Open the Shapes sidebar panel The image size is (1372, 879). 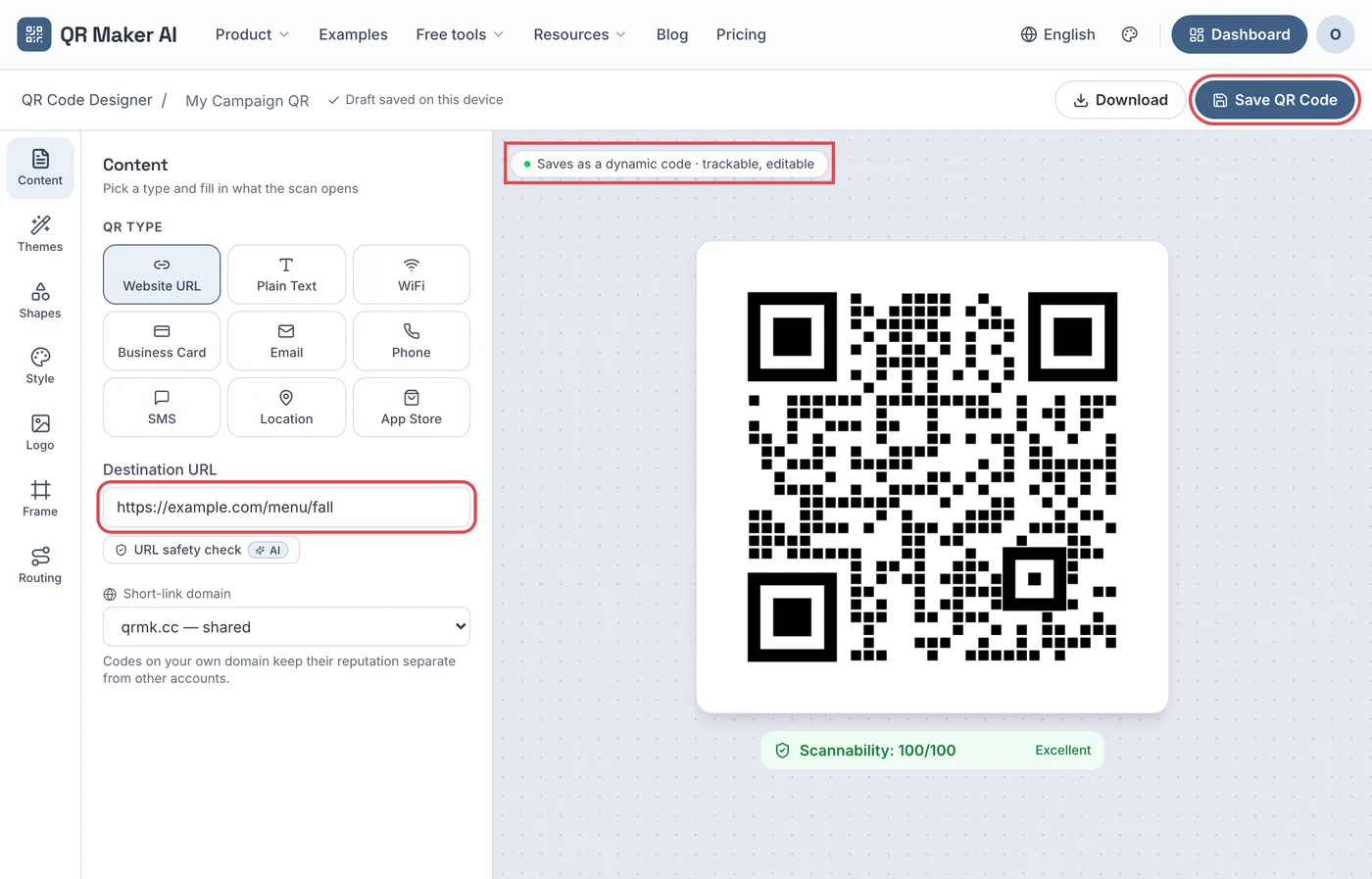(40, 301)
